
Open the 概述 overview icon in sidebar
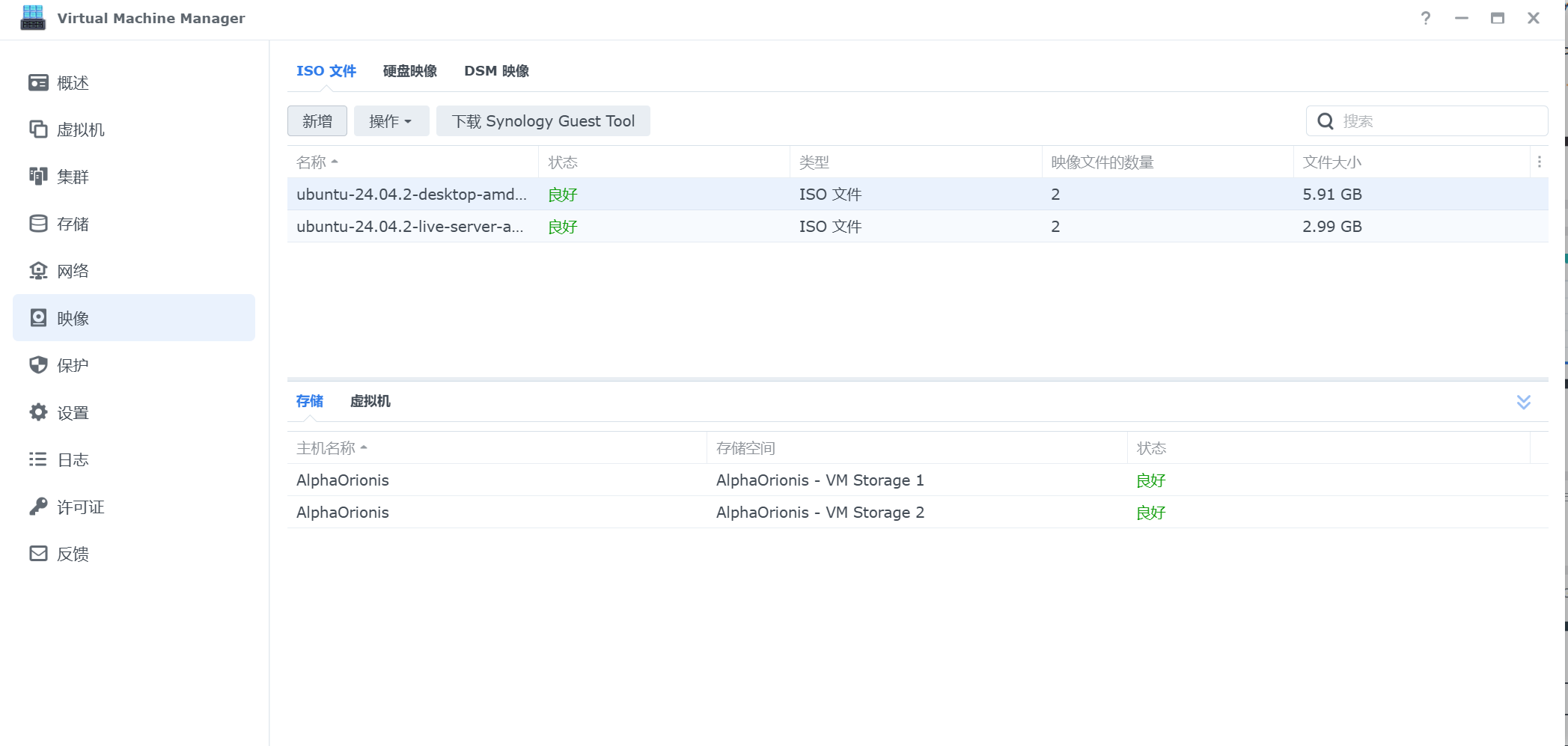click(38, 82)
